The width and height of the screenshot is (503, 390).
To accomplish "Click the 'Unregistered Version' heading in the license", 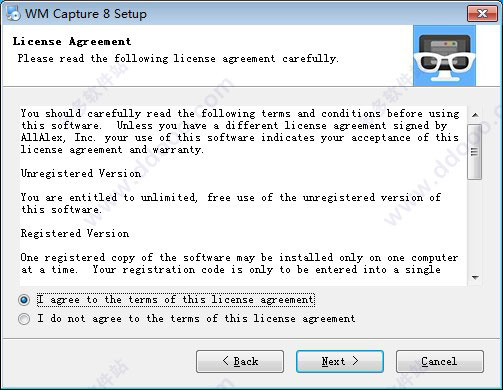I will click(x=81, y=173).
